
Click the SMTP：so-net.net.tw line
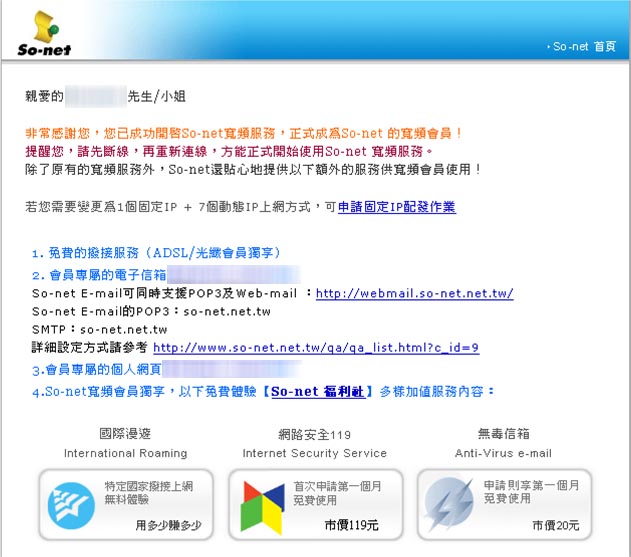(99, 330)
